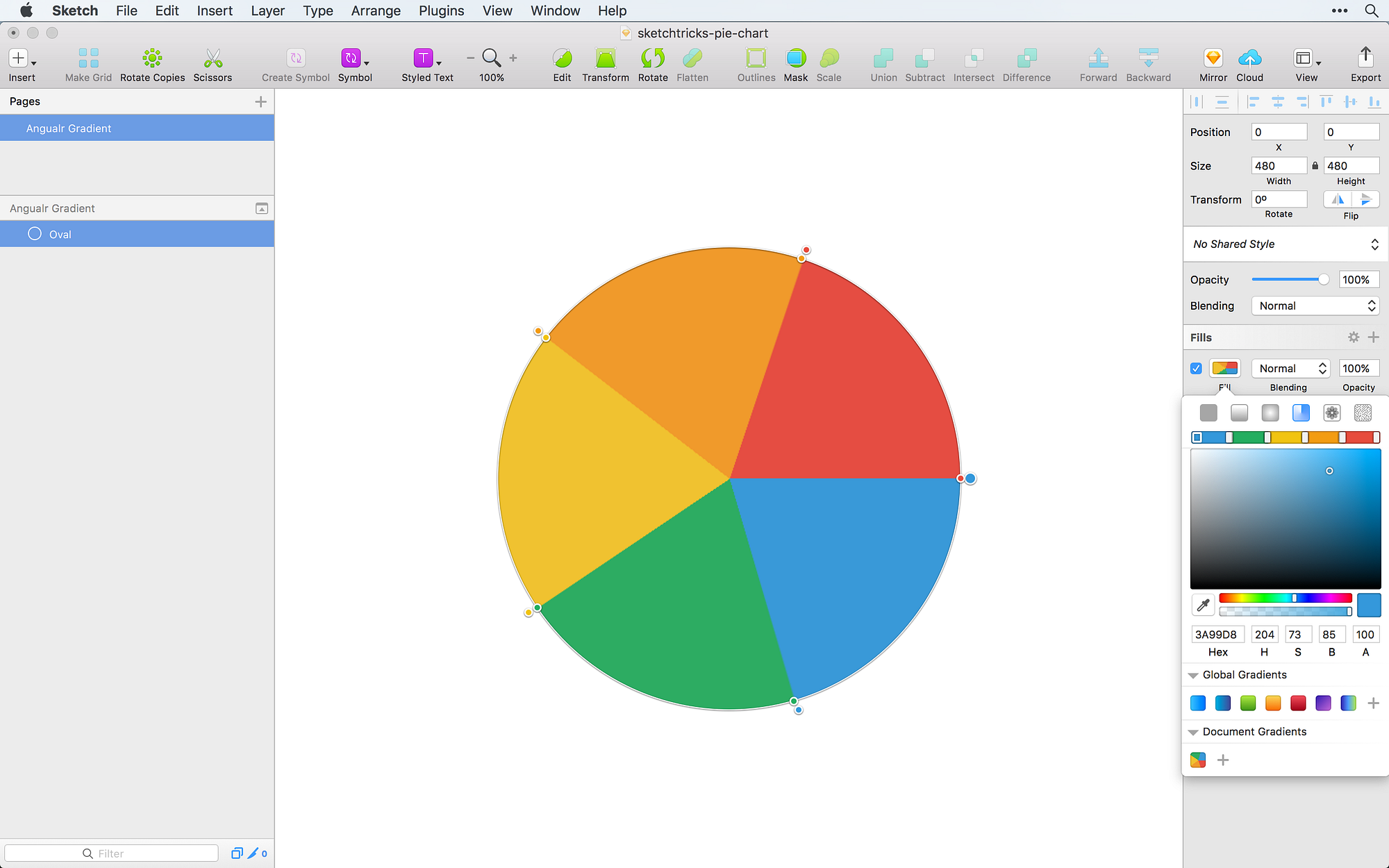Open the Mirror preview icon
This screenshot has height=868, width=1389.
coord(1213,58)
